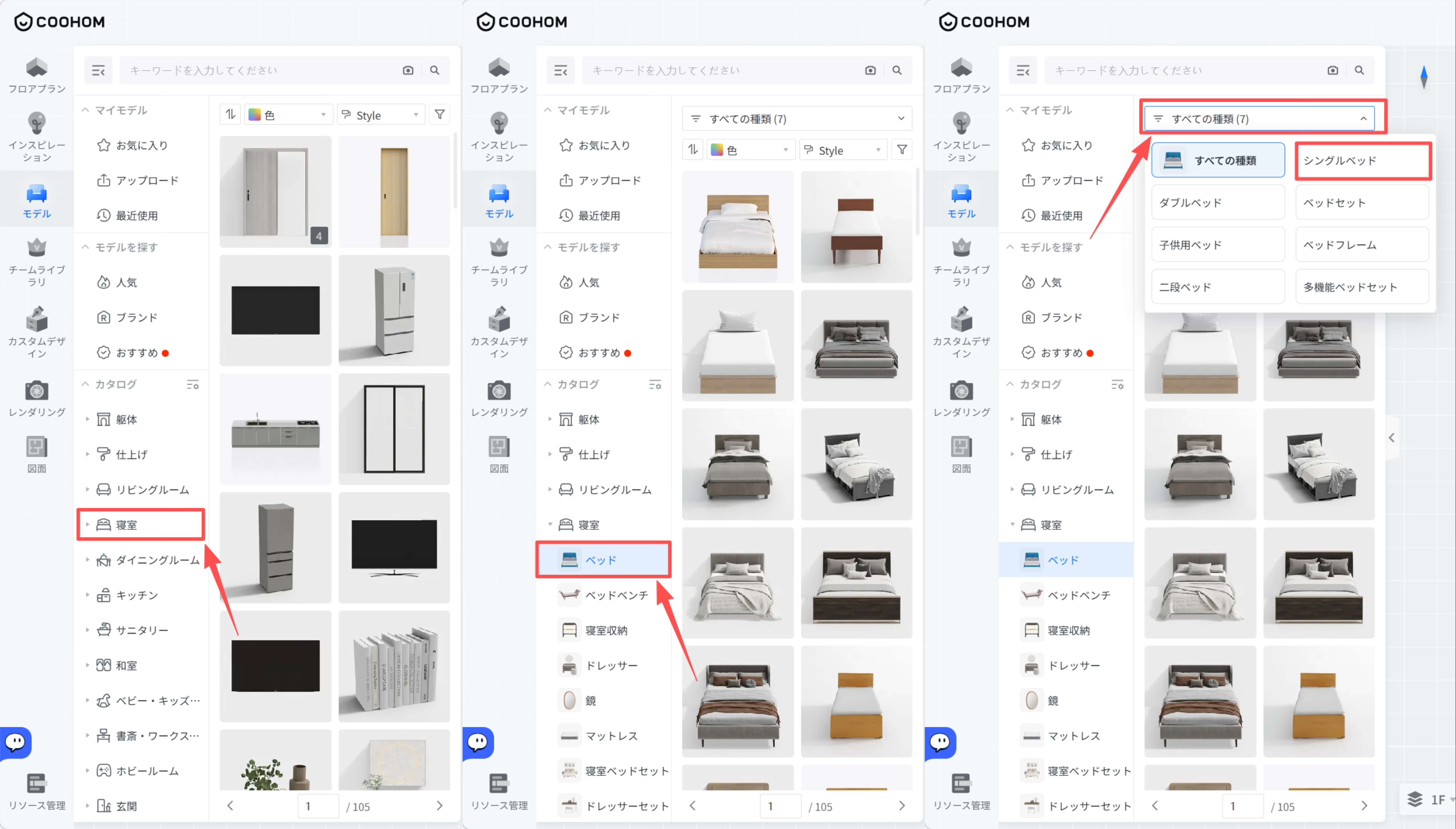Open すべての種類 (7) dropdown in middle panel

click(797, 118)
